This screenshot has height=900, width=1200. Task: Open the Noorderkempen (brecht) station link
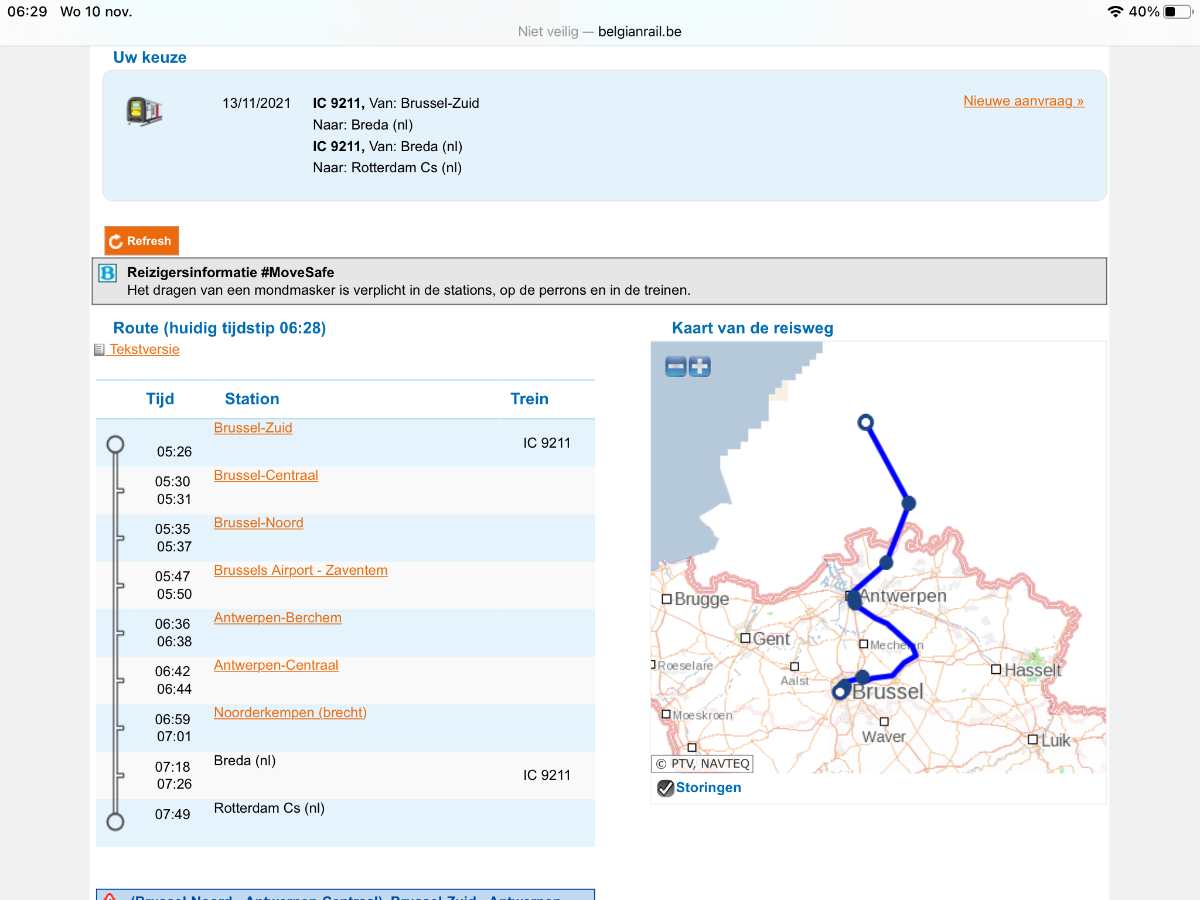click(x=290, y=713)
